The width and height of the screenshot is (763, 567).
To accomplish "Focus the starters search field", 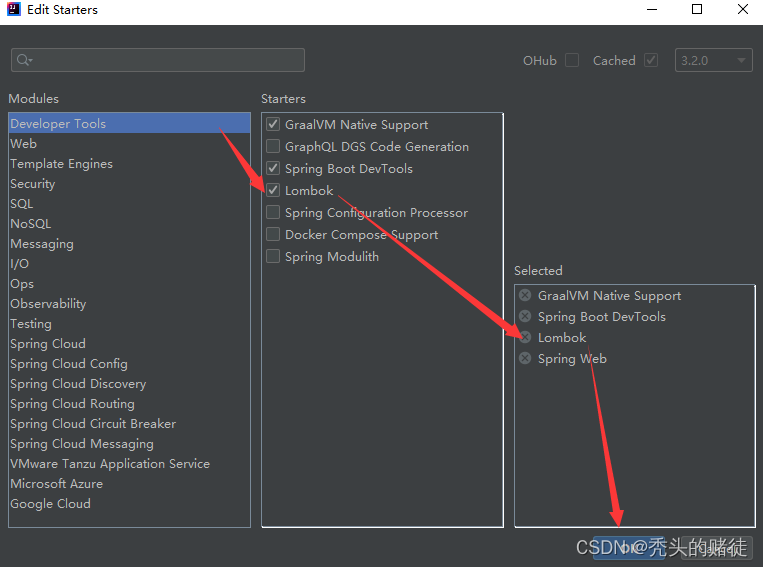I will point(158,60).
